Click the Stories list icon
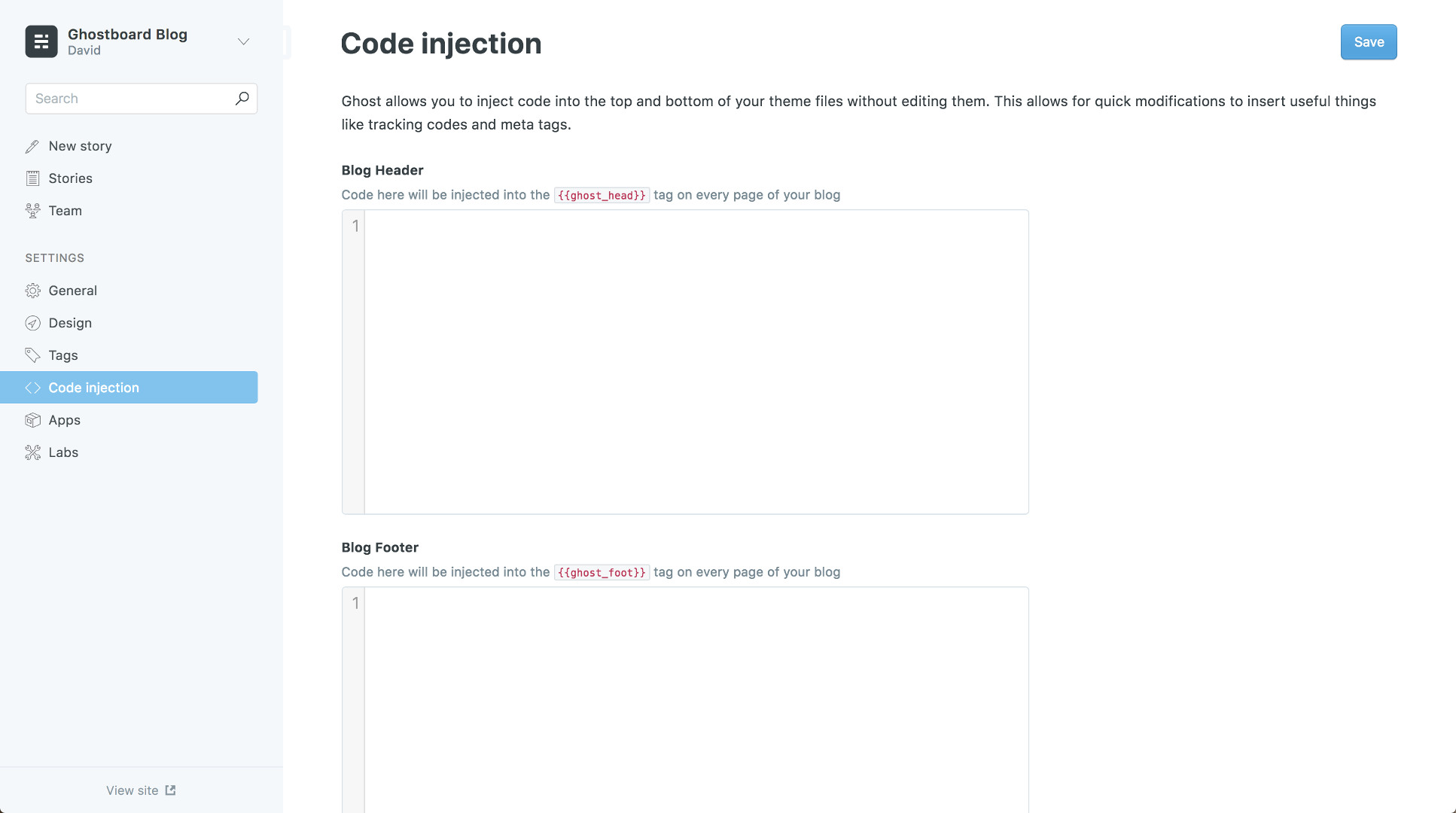Viewport: 1456px width, 813px height. [32, 178]
